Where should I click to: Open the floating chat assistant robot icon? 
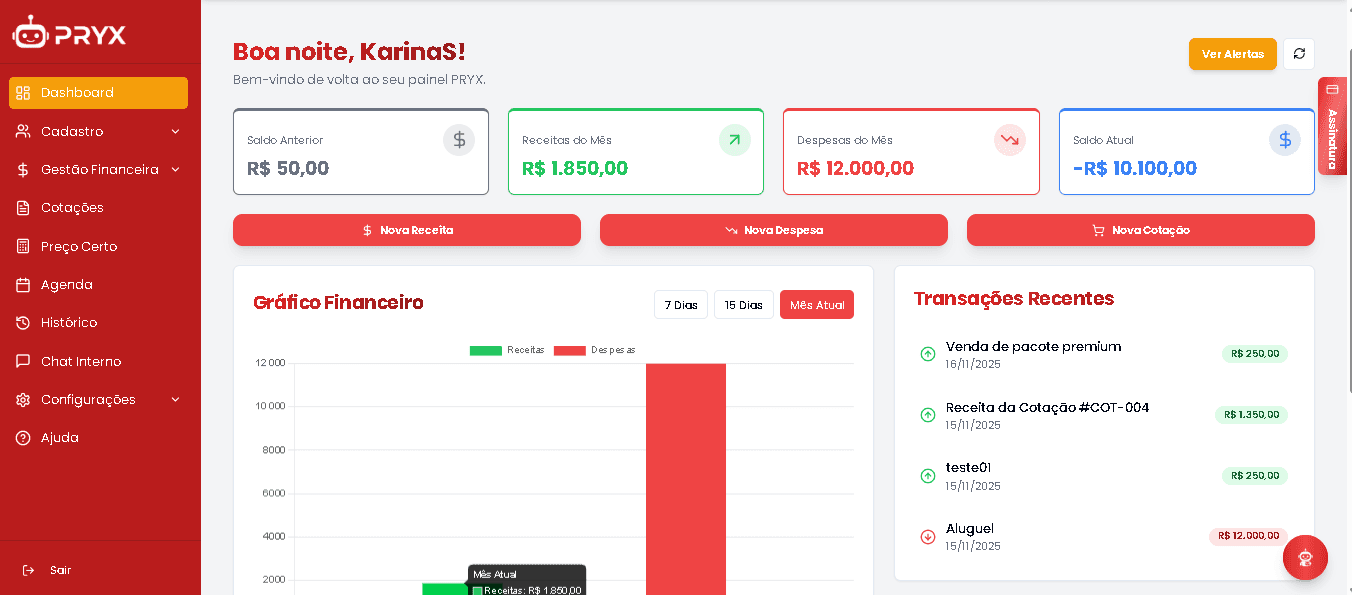click(x=1305, y=557)
